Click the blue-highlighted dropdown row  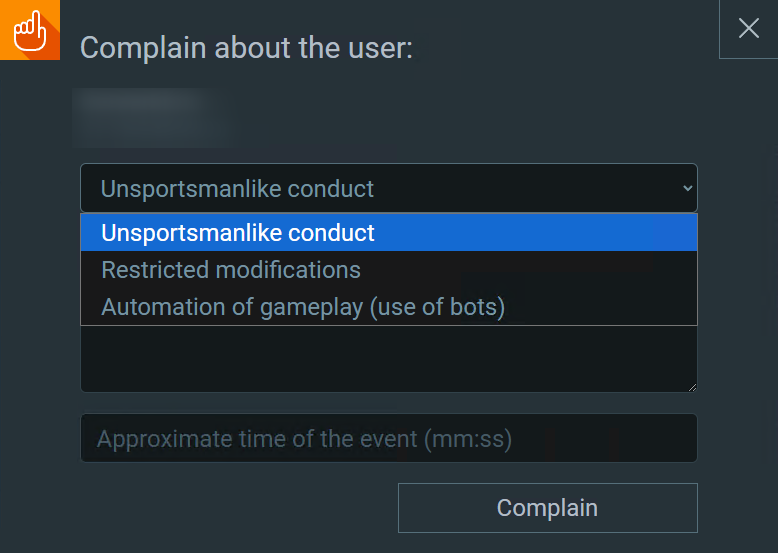click(389, 233)
